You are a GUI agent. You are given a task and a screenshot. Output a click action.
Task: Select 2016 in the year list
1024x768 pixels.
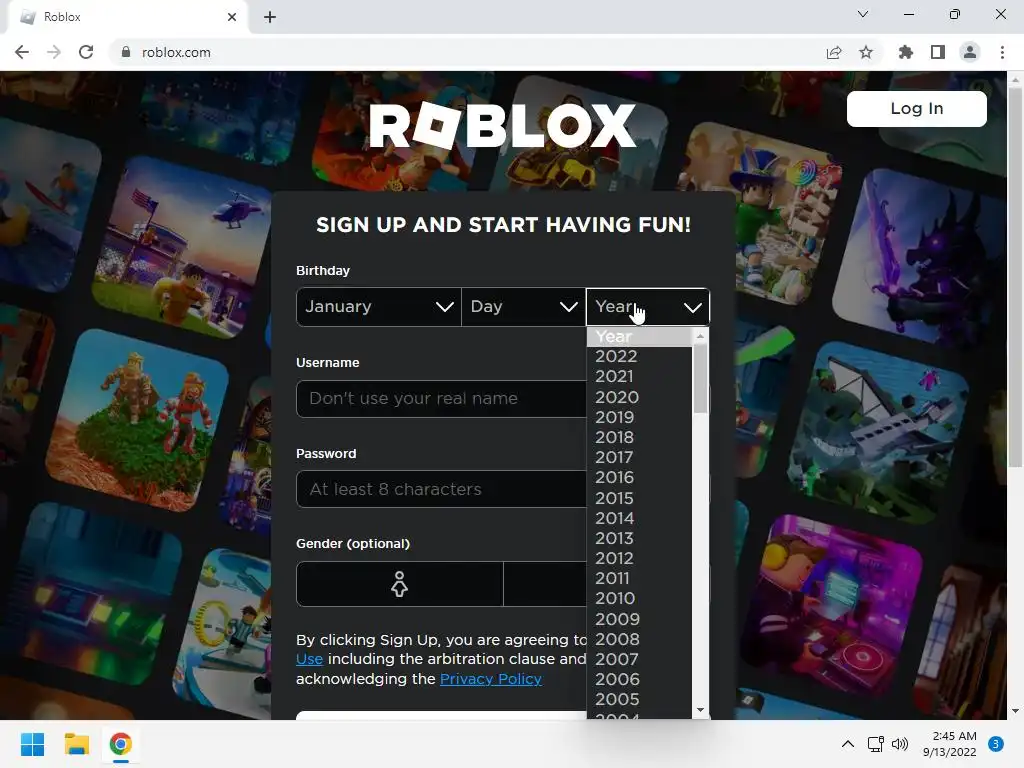(x=639, y=478)
